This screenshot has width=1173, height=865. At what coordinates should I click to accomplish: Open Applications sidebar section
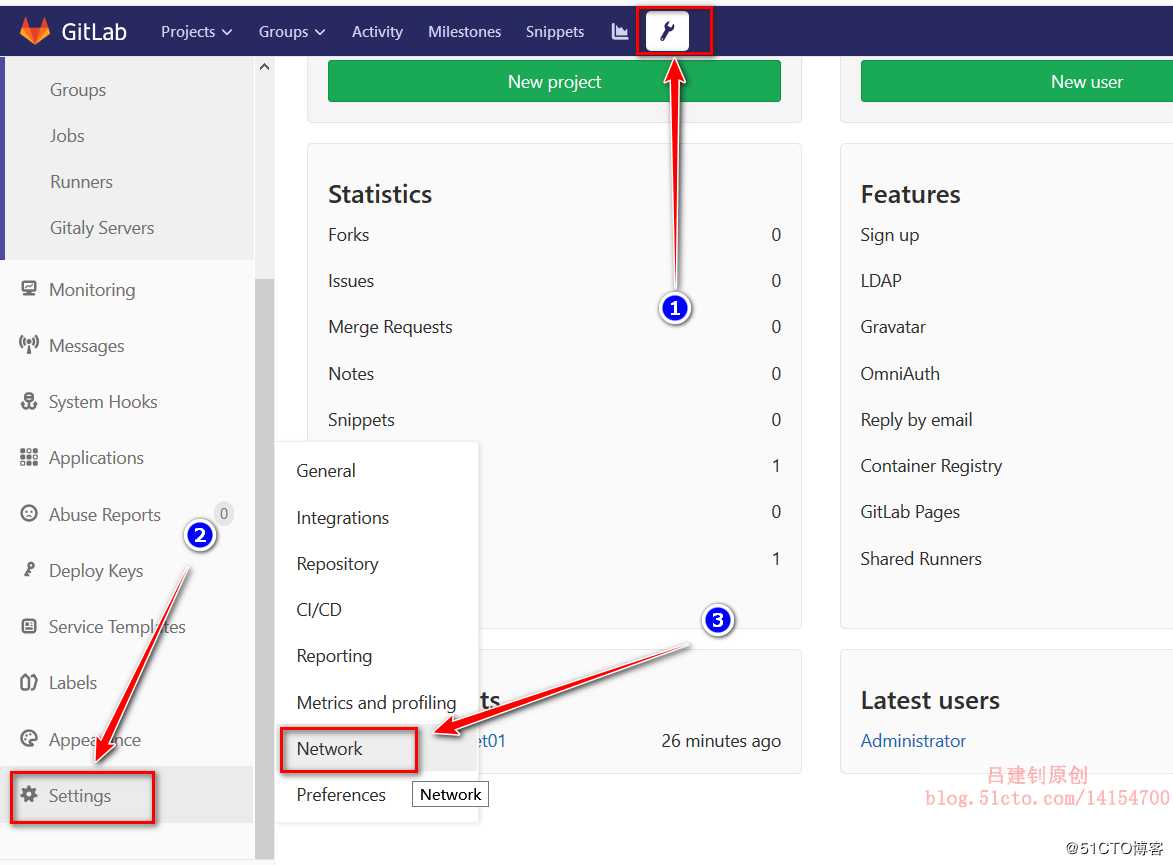click(97, 458)
